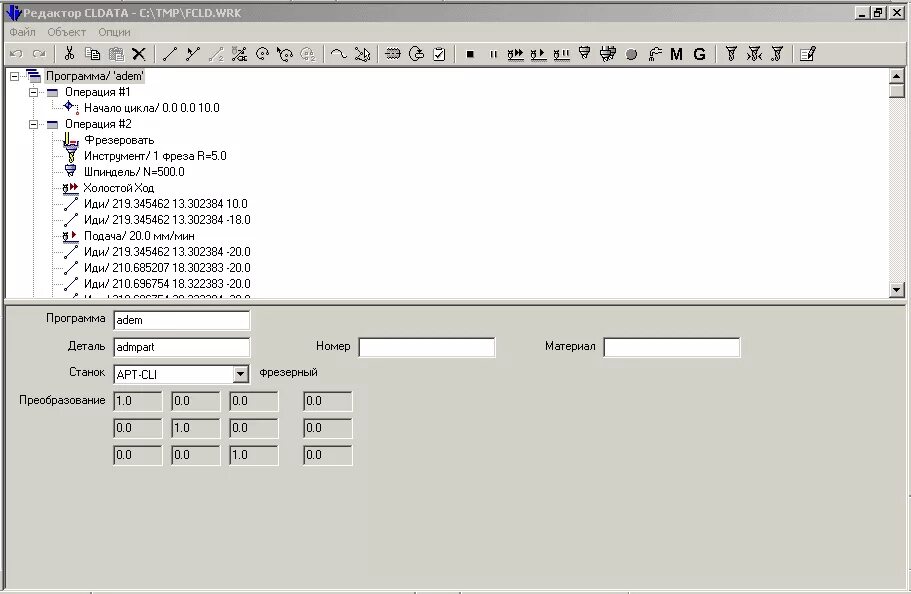
Task: Click the Деталь field containing admpart
Action: click(182, 347)
